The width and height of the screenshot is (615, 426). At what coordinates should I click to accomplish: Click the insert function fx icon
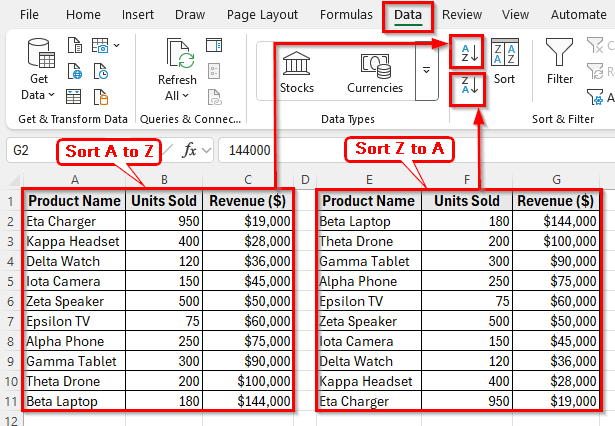point(189,150)
